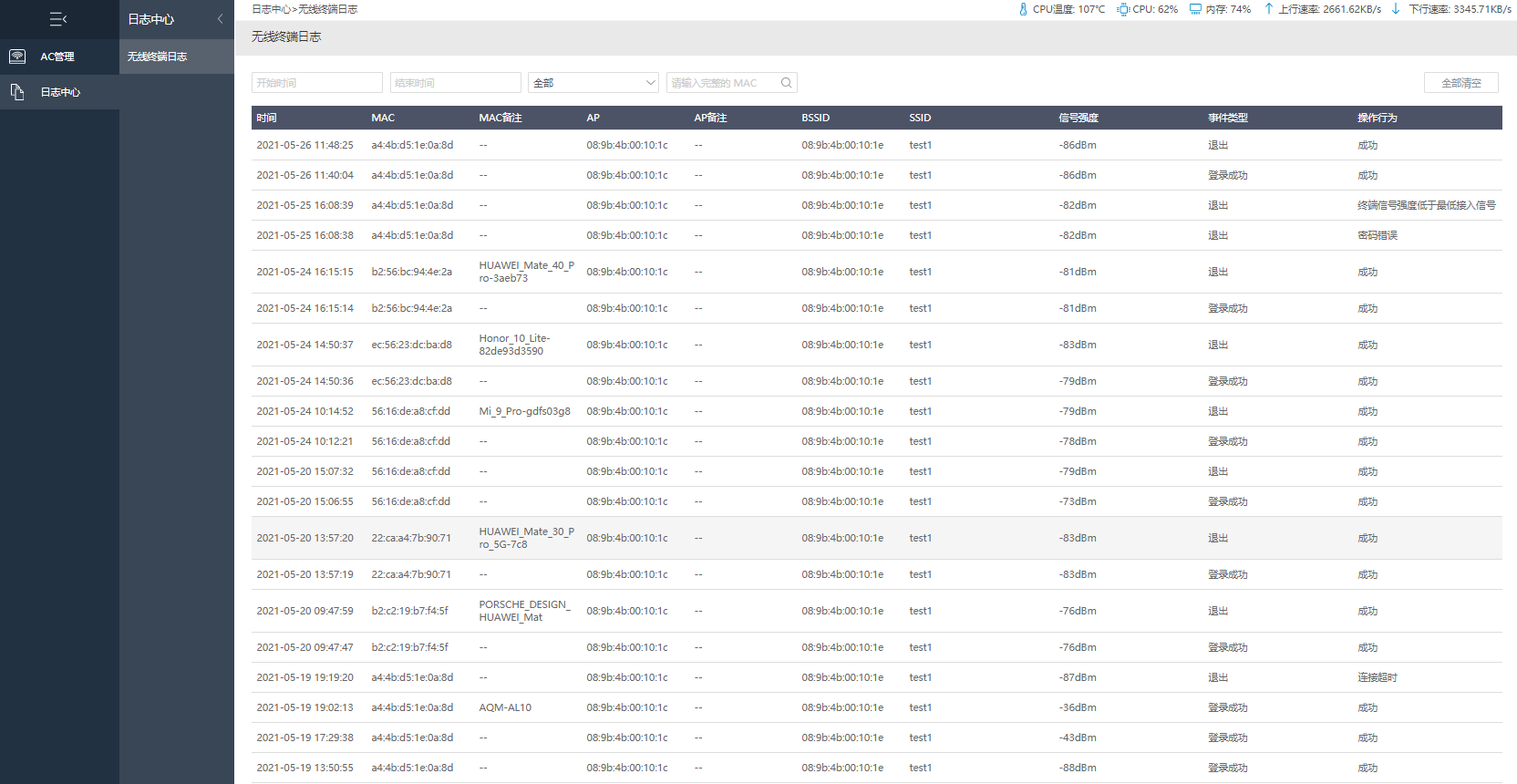Click the 时间 column header
This screenshot has height=784, width=1517.
pyautogui.click(x=266, y=118)
